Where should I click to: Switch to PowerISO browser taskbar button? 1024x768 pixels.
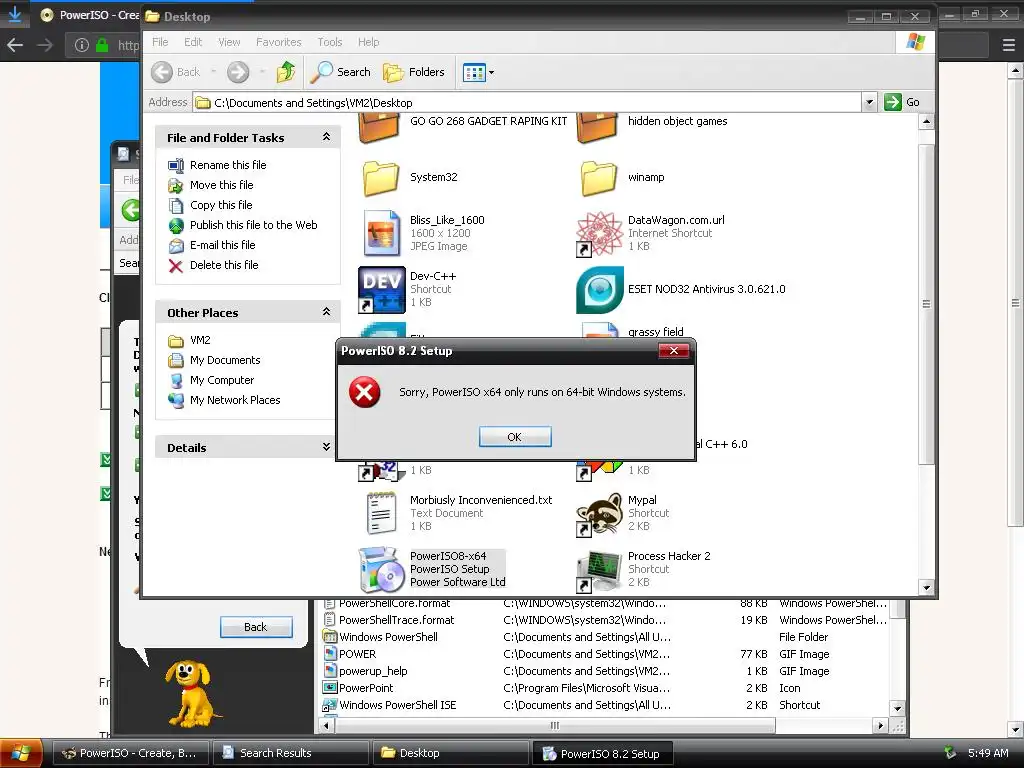(131, 753)
